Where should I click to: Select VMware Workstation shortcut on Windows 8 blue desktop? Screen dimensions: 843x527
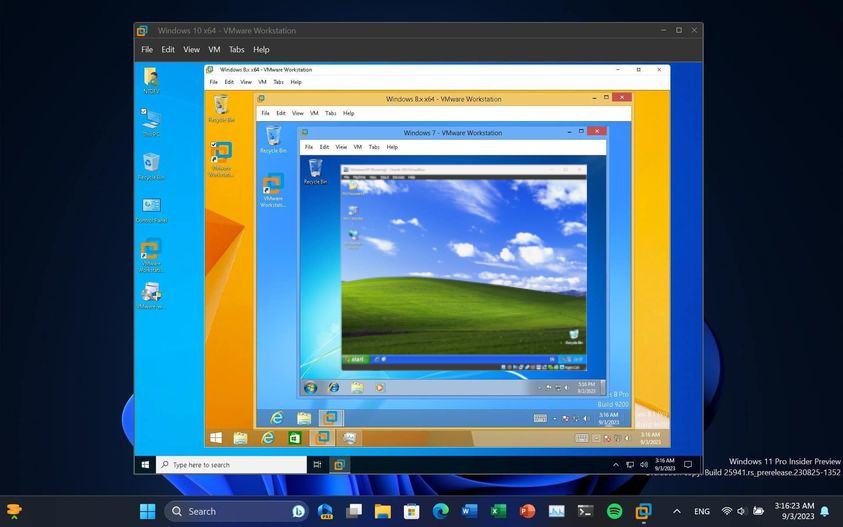click(x=273, y=190)
